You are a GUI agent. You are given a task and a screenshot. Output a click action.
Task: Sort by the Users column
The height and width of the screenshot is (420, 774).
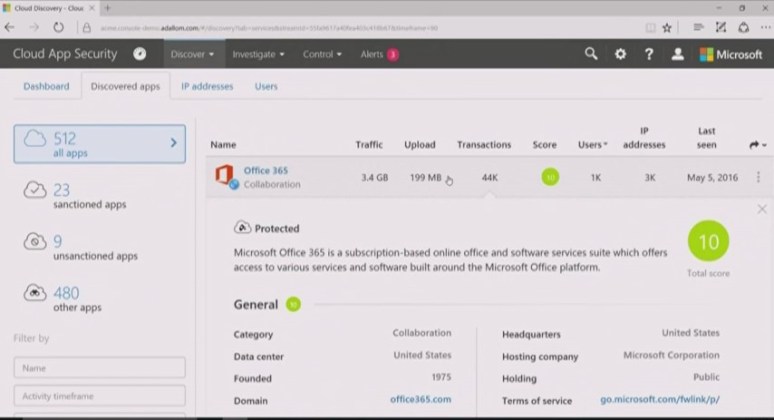click(x=592, y=145)
